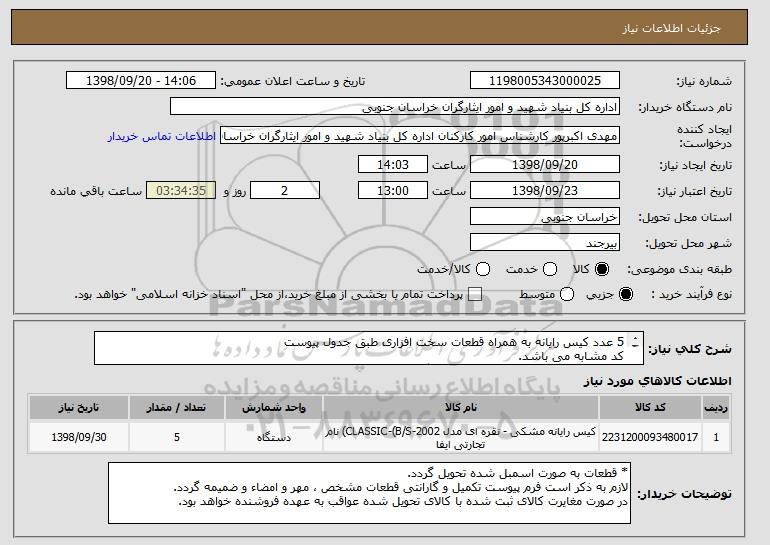Click the city field بیرجند

(x=545, y=243)
